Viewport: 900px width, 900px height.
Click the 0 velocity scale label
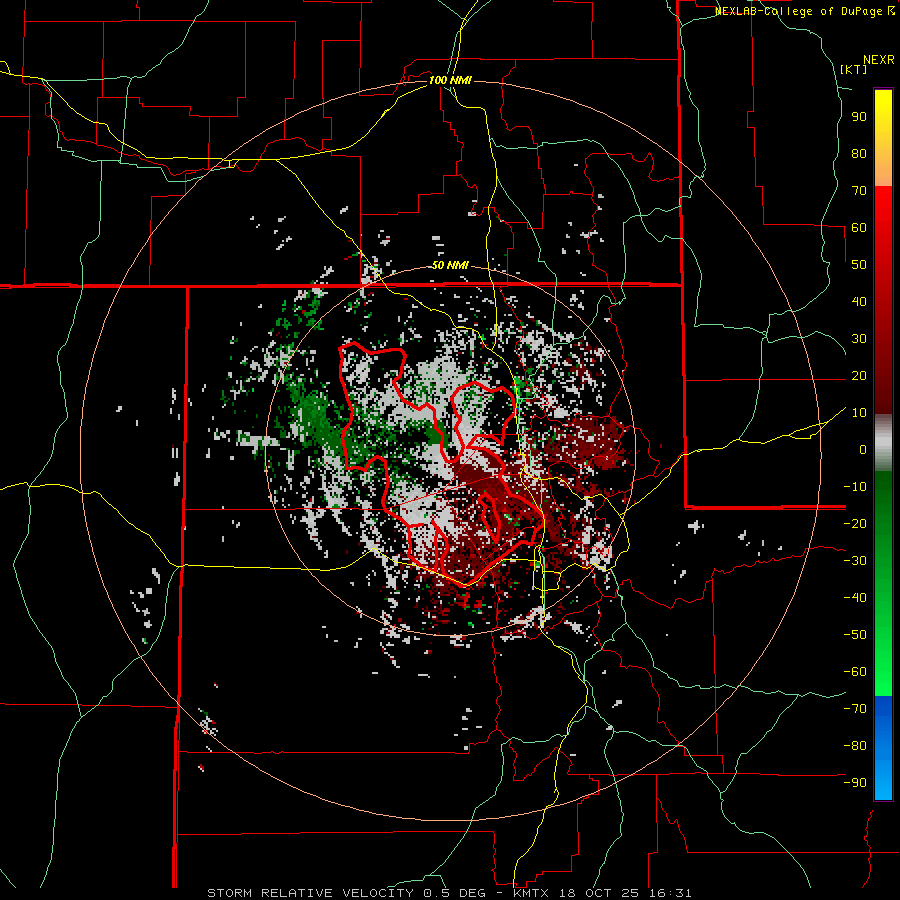tap(863, 449)
